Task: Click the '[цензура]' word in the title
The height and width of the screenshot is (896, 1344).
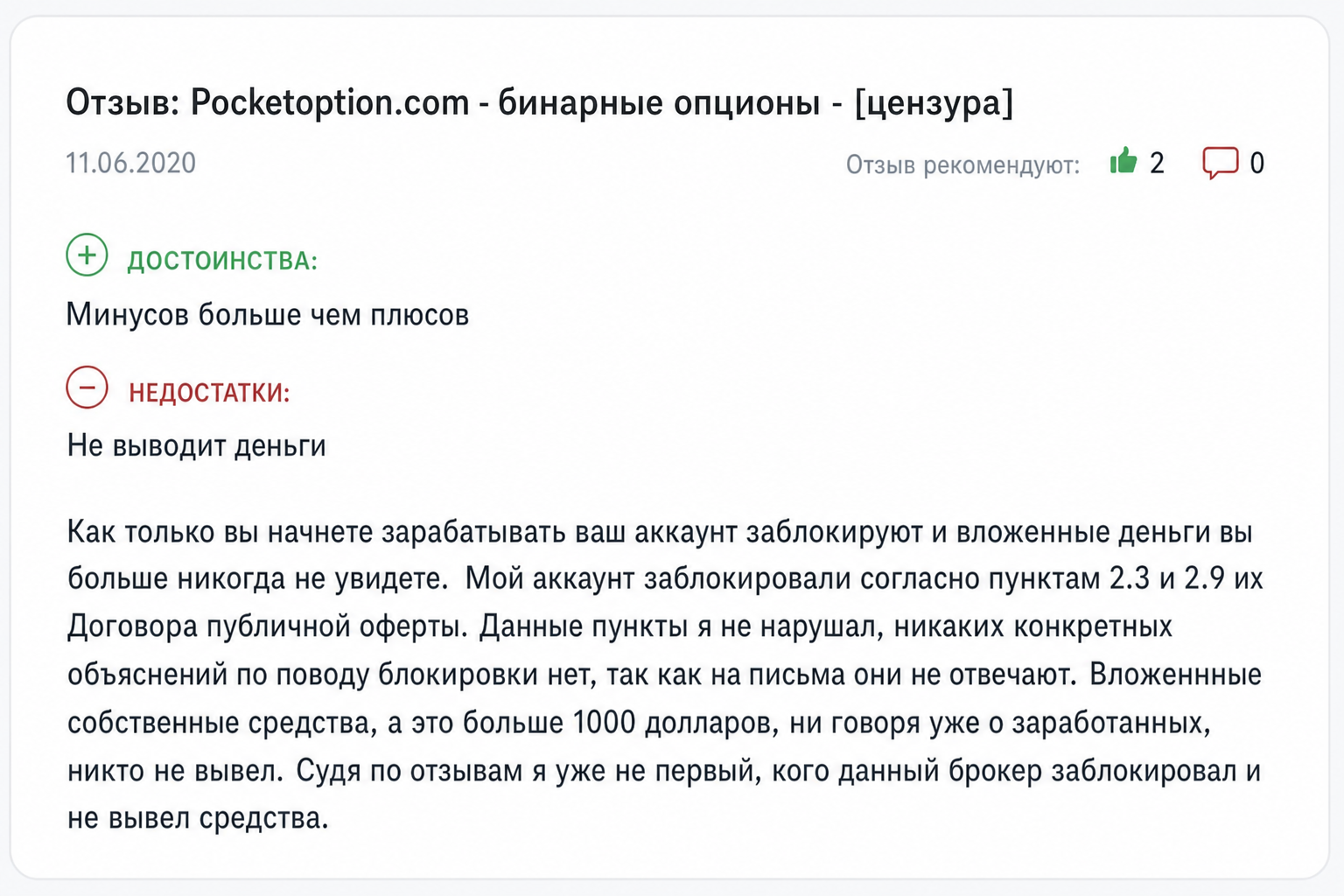Action: point(934,103)
